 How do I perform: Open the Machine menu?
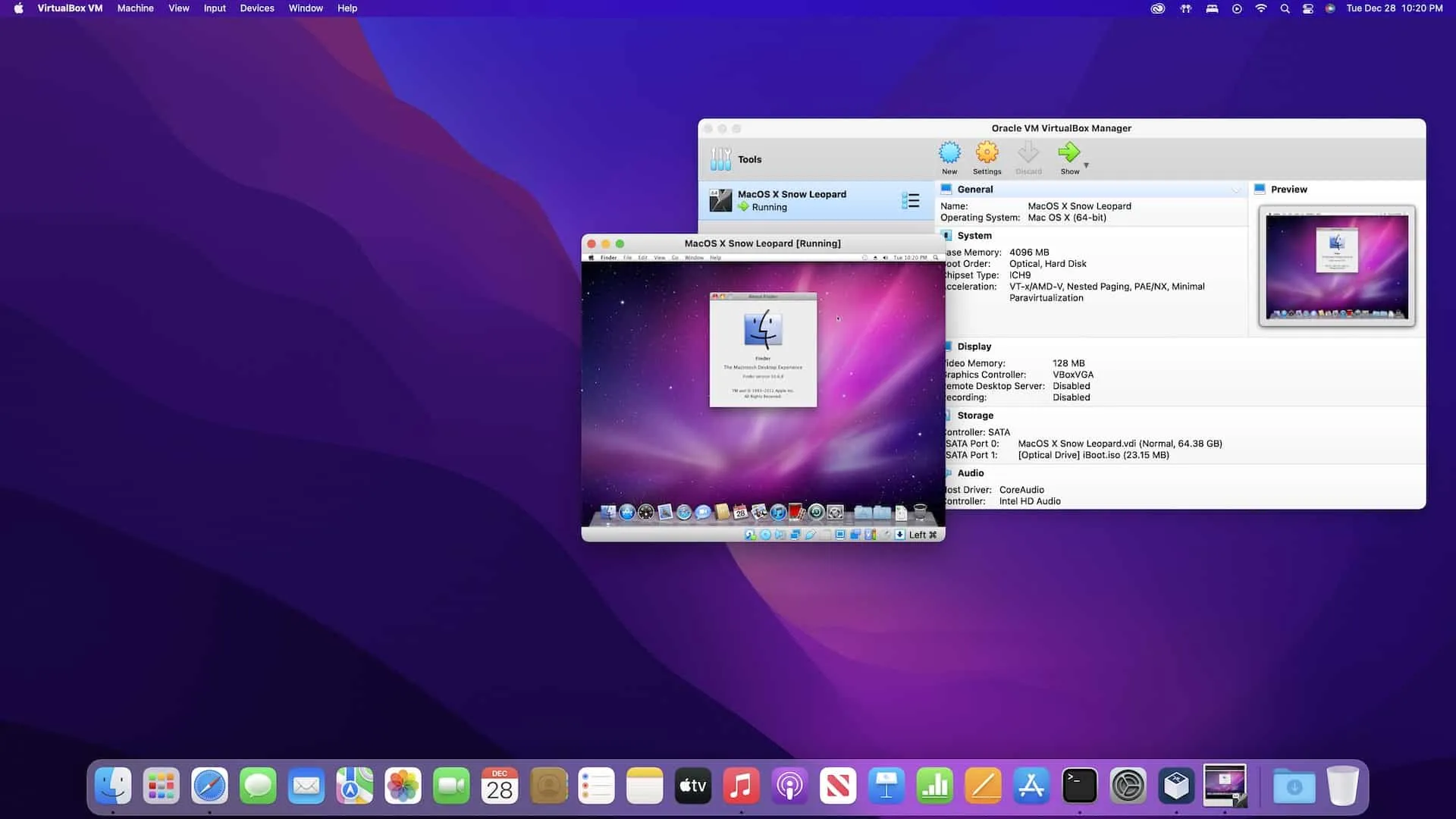coord(135,8)
